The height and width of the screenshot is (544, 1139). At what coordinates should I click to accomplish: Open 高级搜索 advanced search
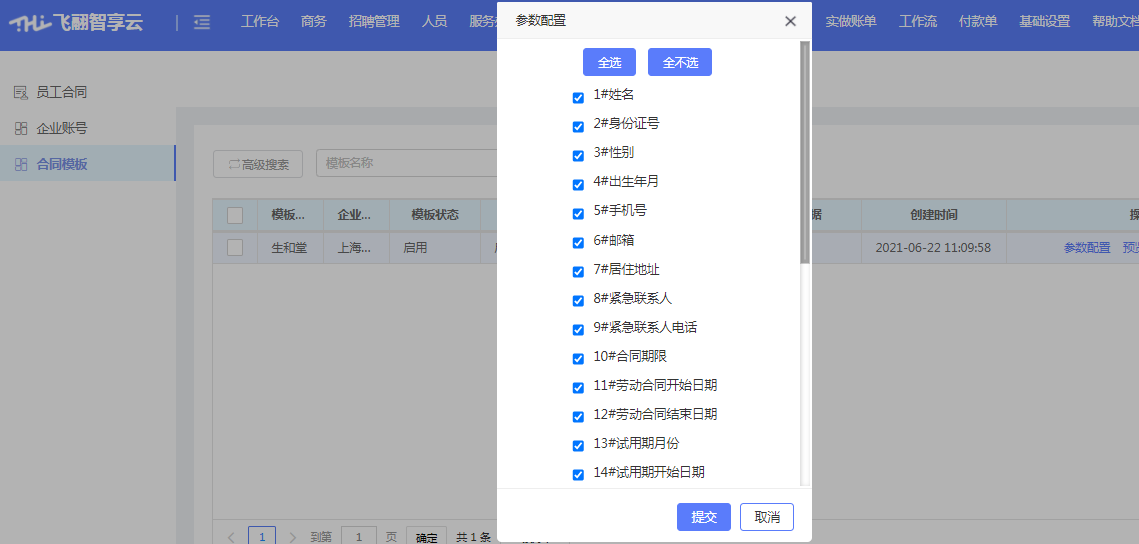click(258, 164)
